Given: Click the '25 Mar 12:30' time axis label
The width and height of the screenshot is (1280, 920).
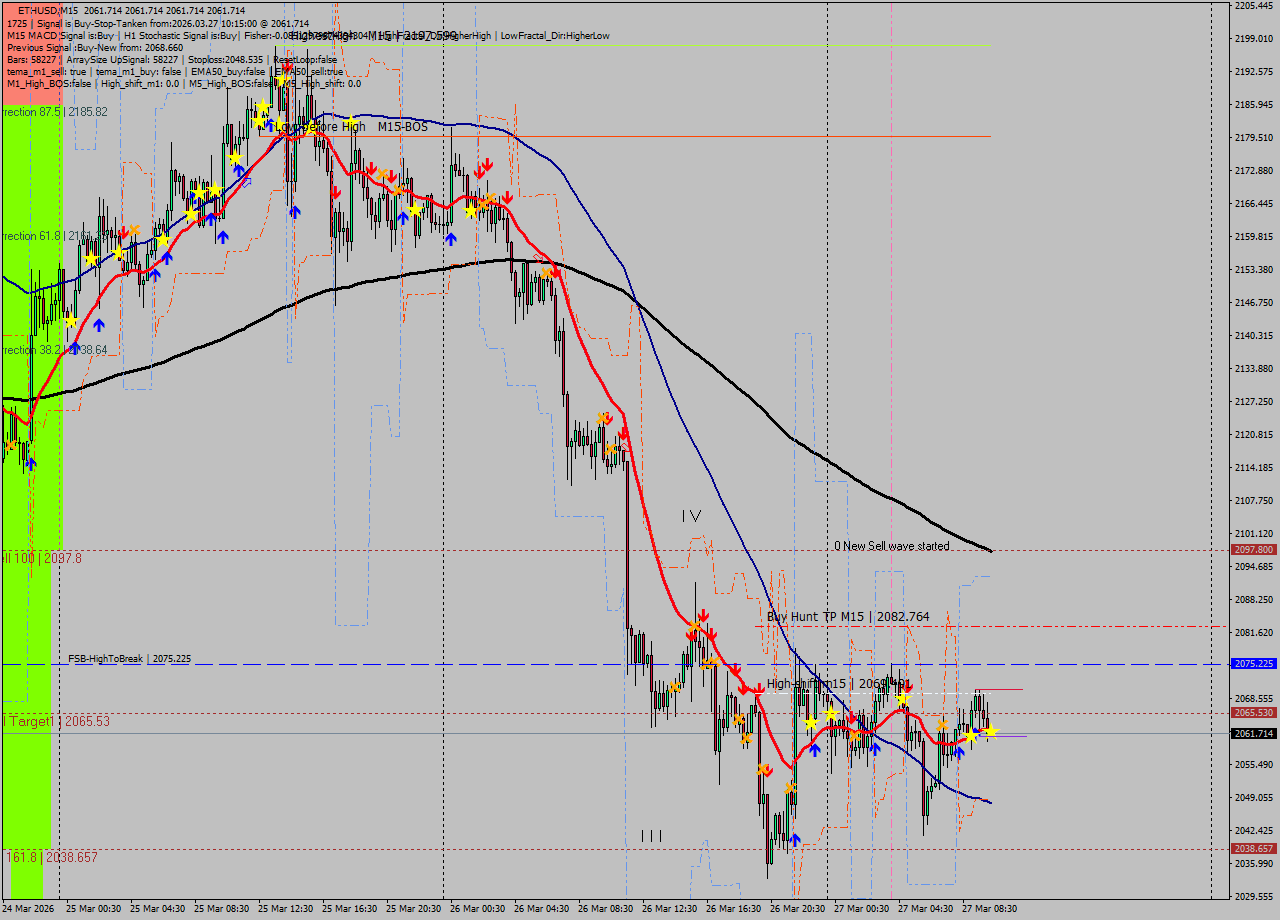Looking at the screenshot, I should pos(285,909).
